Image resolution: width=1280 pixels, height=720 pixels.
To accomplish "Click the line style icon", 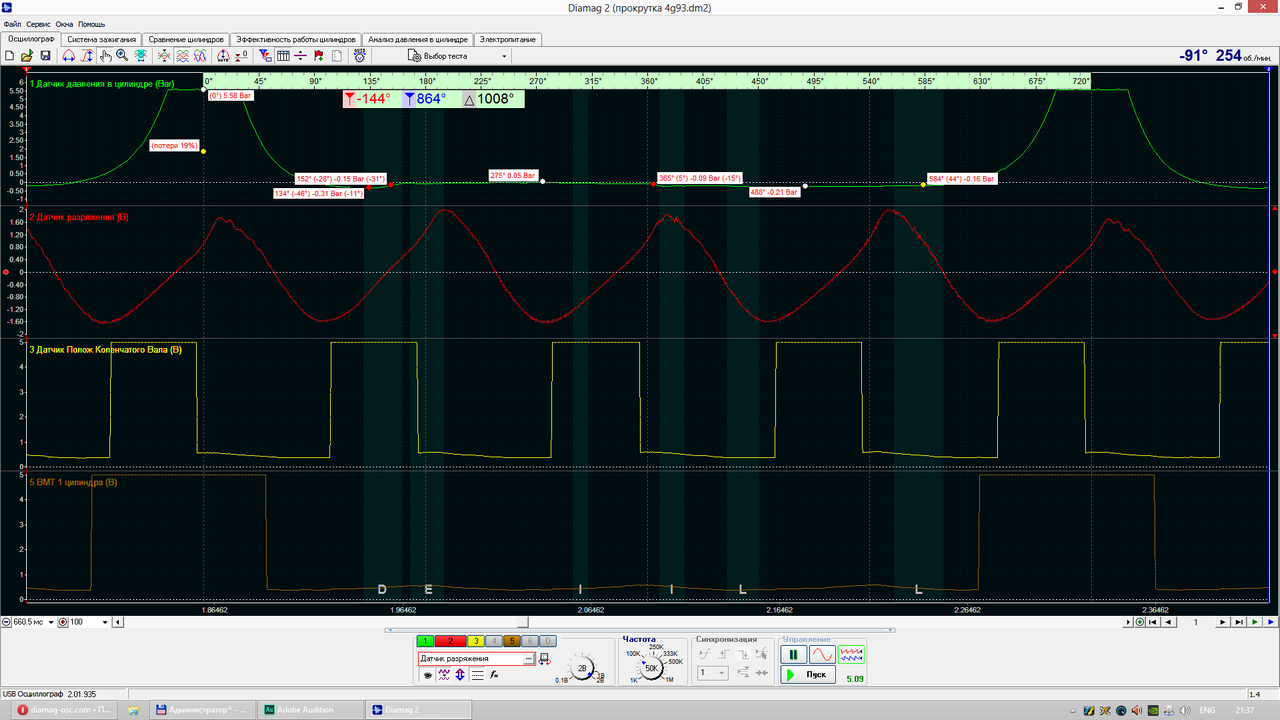I will (477, 675).
